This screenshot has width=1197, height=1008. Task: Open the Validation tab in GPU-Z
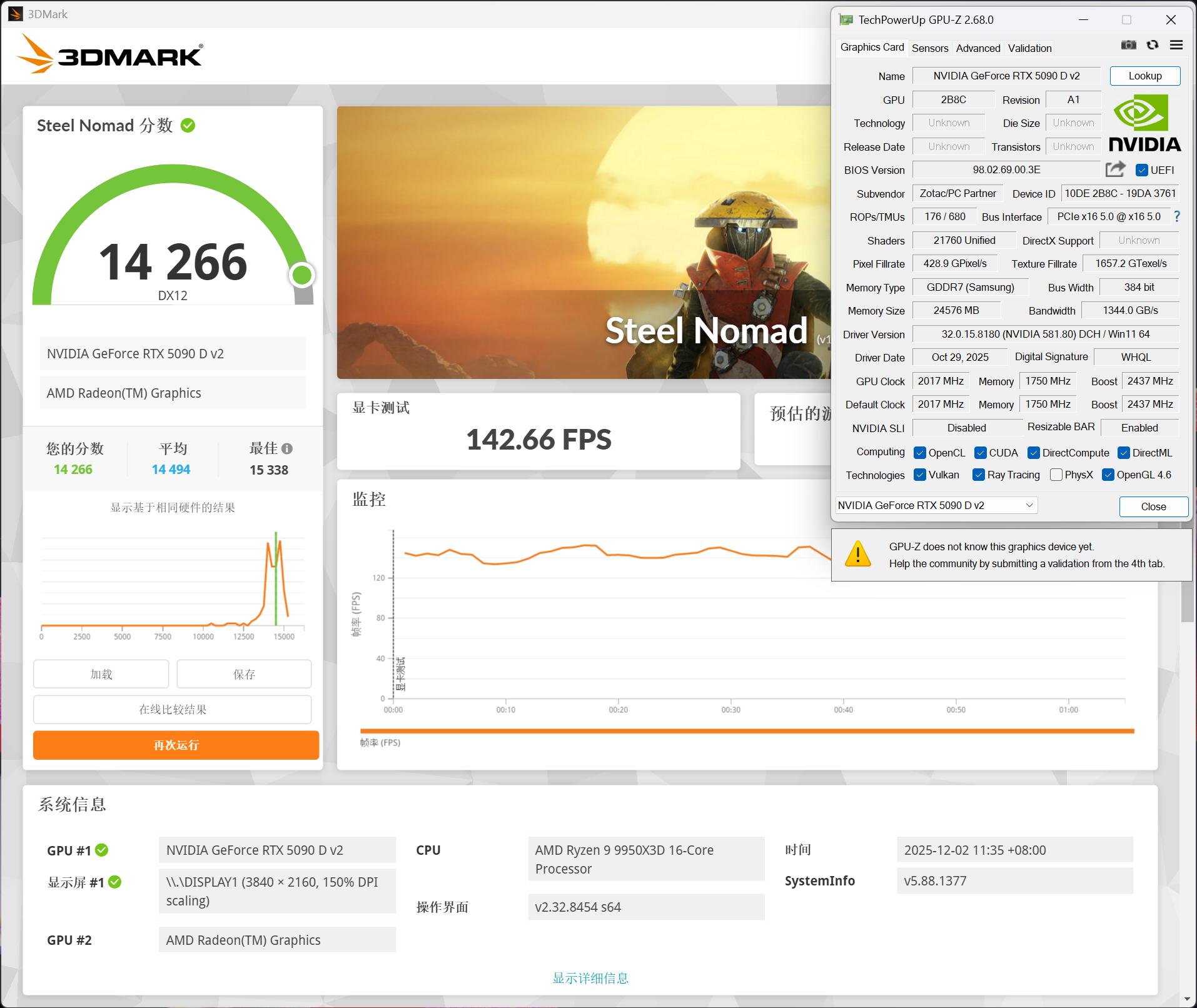pyautogui.click(x=1029, y=48)
